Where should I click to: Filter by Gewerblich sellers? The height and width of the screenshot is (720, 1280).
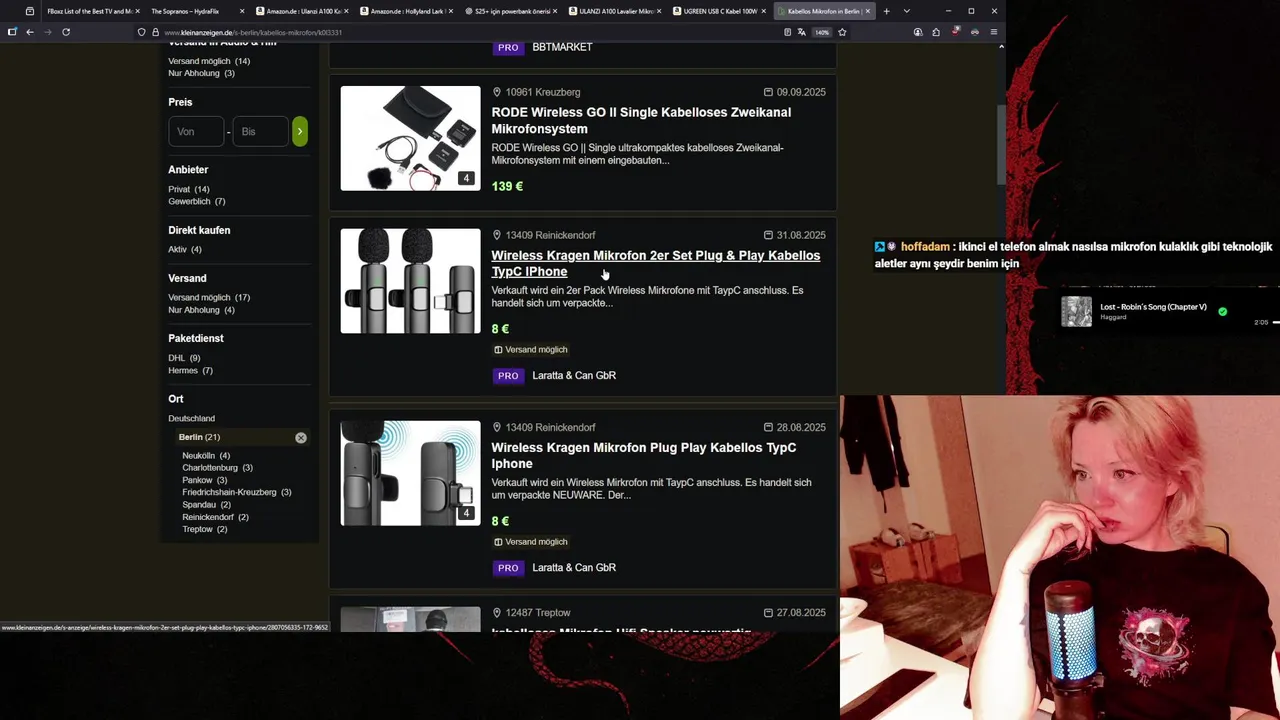pyautogui.click(x=197, y=201)
